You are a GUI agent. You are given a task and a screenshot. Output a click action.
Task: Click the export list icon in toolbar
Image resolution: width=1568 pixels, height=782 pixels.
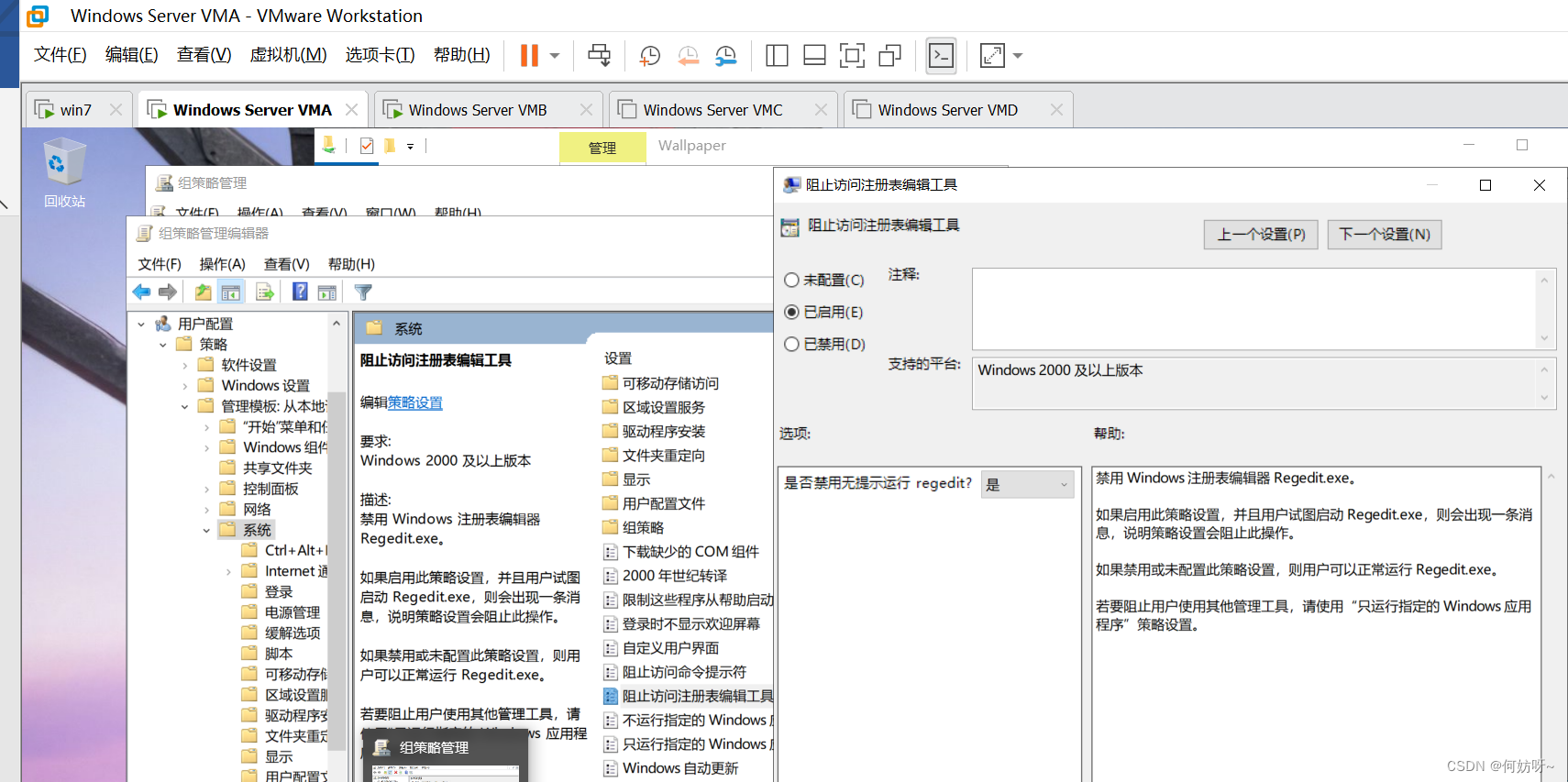(265, 292)
